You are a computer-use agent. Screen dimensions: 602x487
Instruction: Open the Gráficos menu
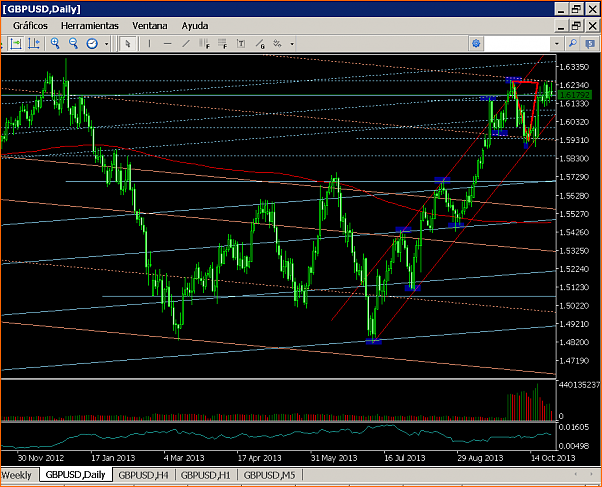coord(30,26)
